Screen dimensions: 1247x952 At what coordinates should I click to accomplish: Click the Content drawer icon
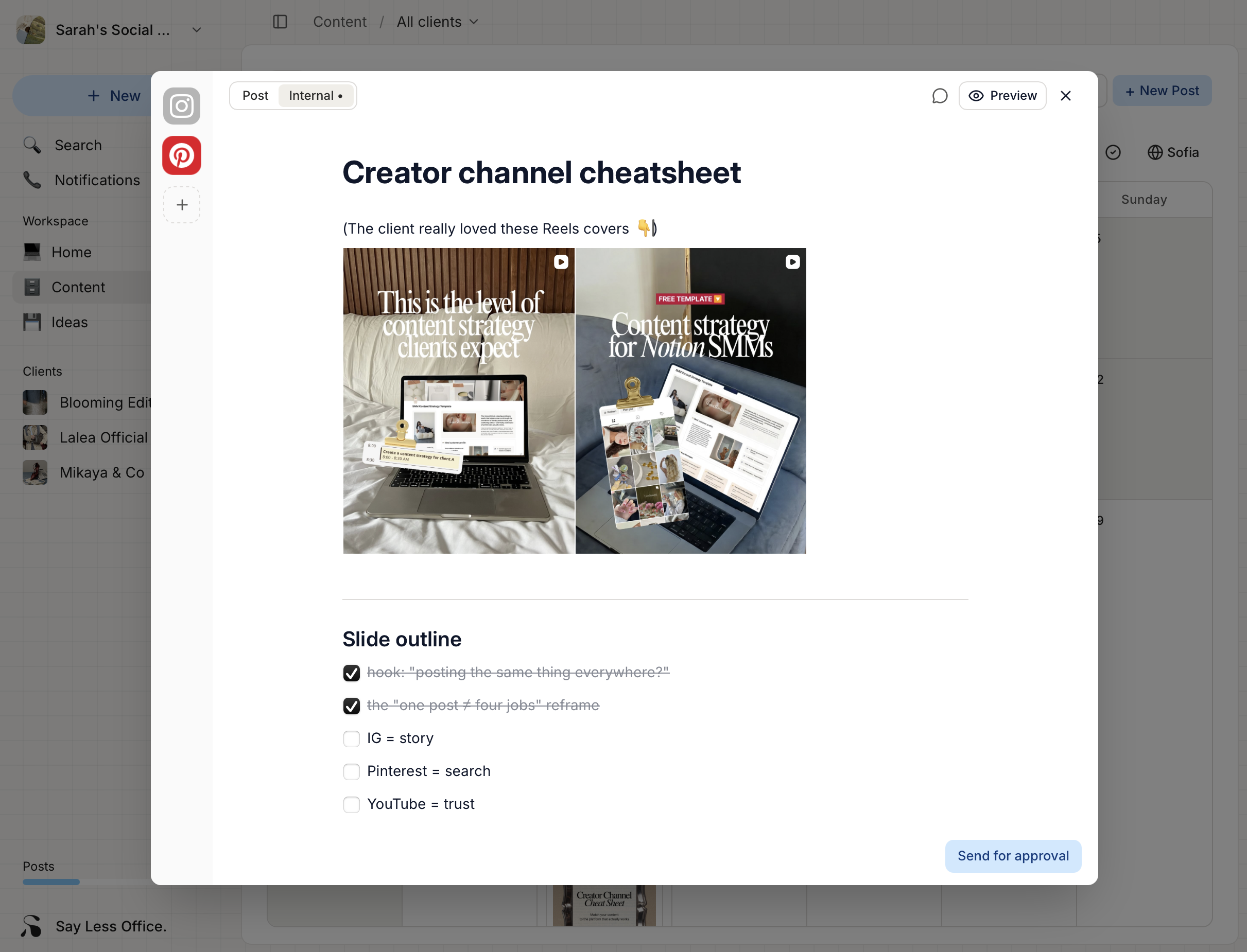[x=32, y=287]
